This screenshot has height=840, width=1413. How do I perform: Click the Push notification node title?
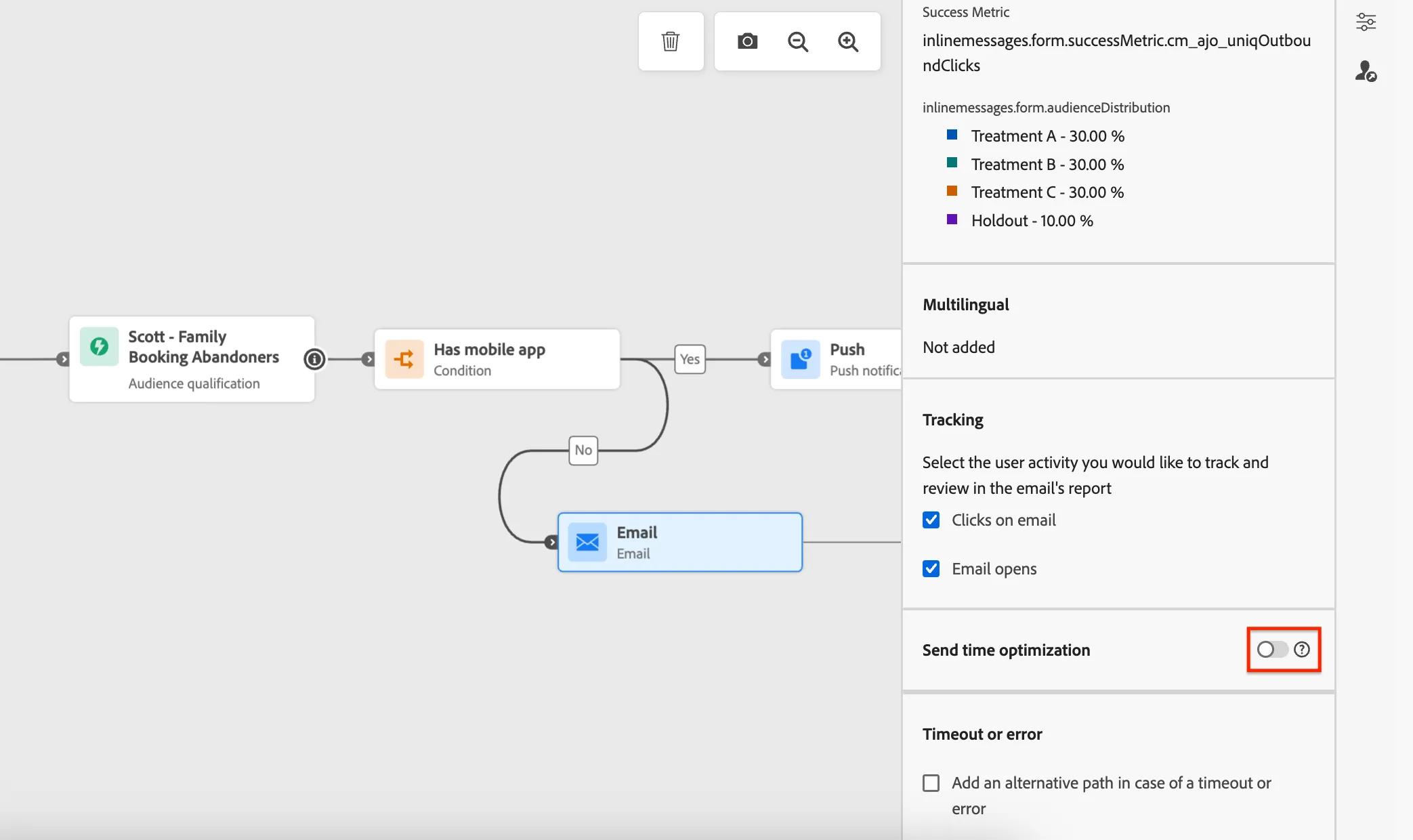coord(847,350)
